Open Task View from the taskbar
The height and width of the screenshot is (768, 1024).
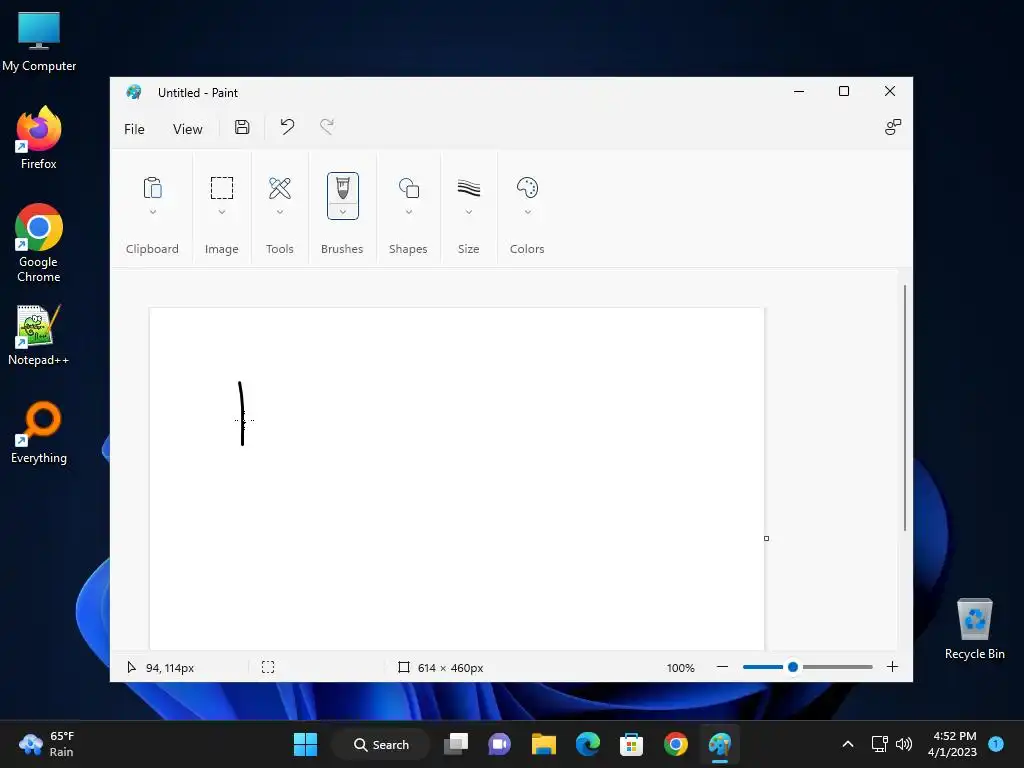[456, 744]
